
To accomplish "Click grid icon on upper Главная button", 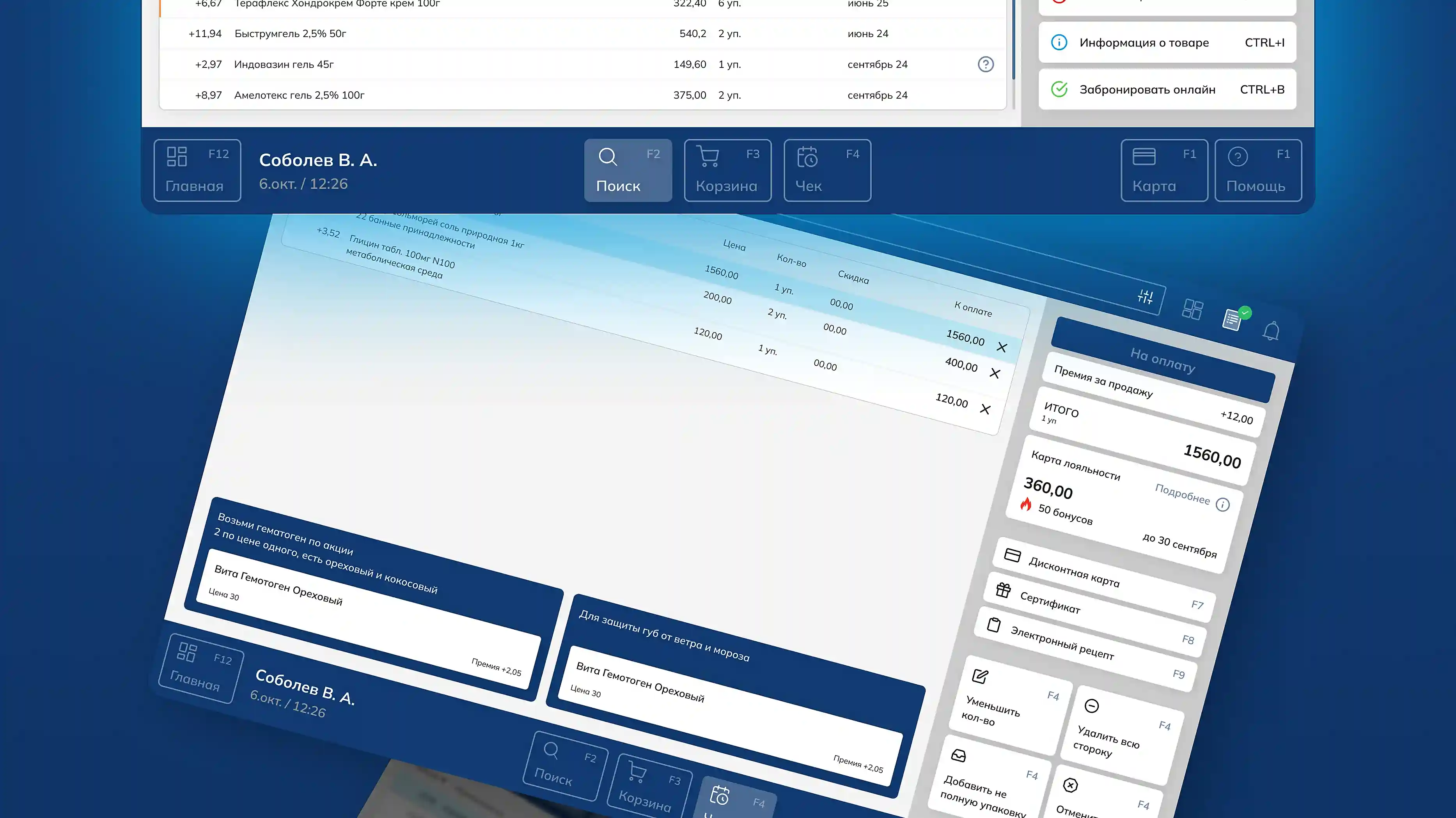I will click(177, 156).
